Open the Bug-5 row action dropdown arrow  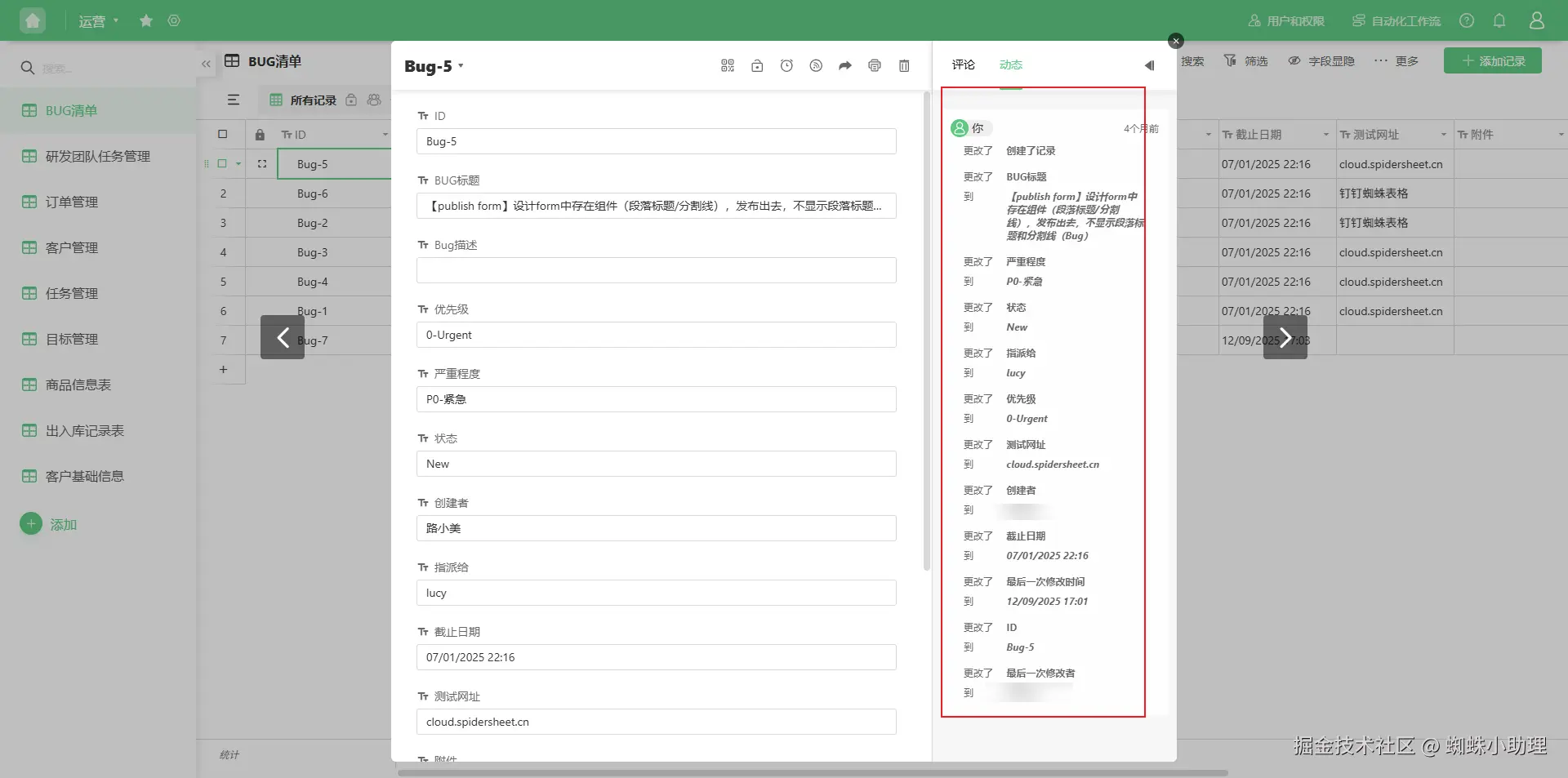click(x=238, y=164)
